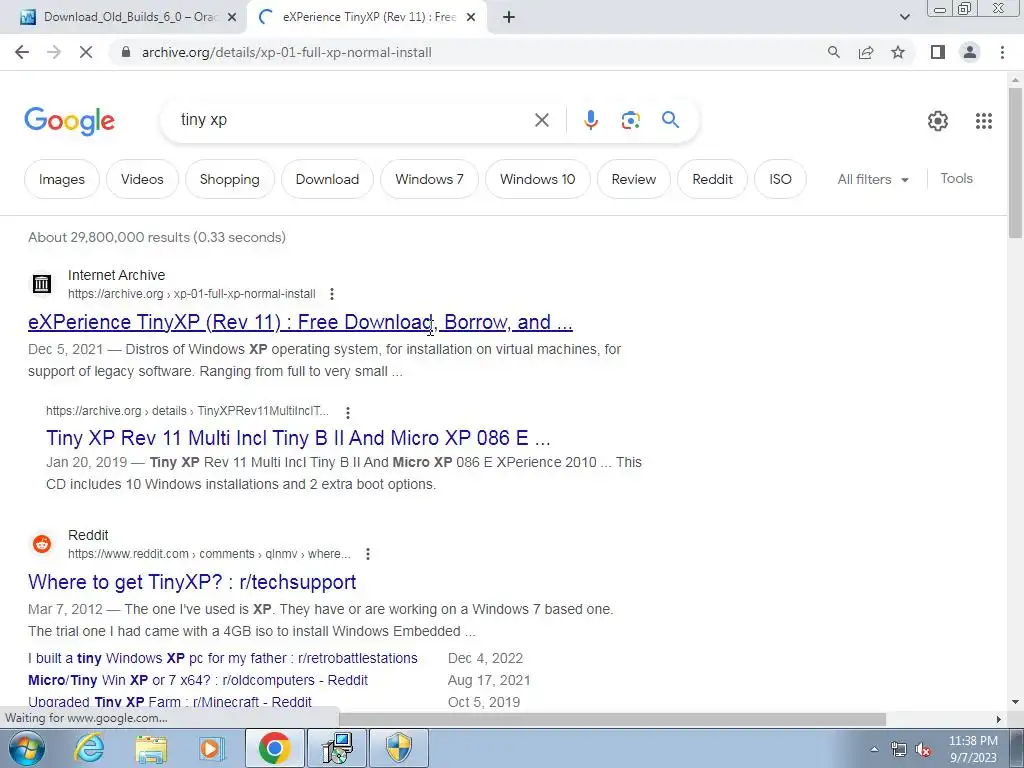Open I built a tiny Windows XP pc link
The height and width of the screenshot is (768, 1024).
point(223,658)
